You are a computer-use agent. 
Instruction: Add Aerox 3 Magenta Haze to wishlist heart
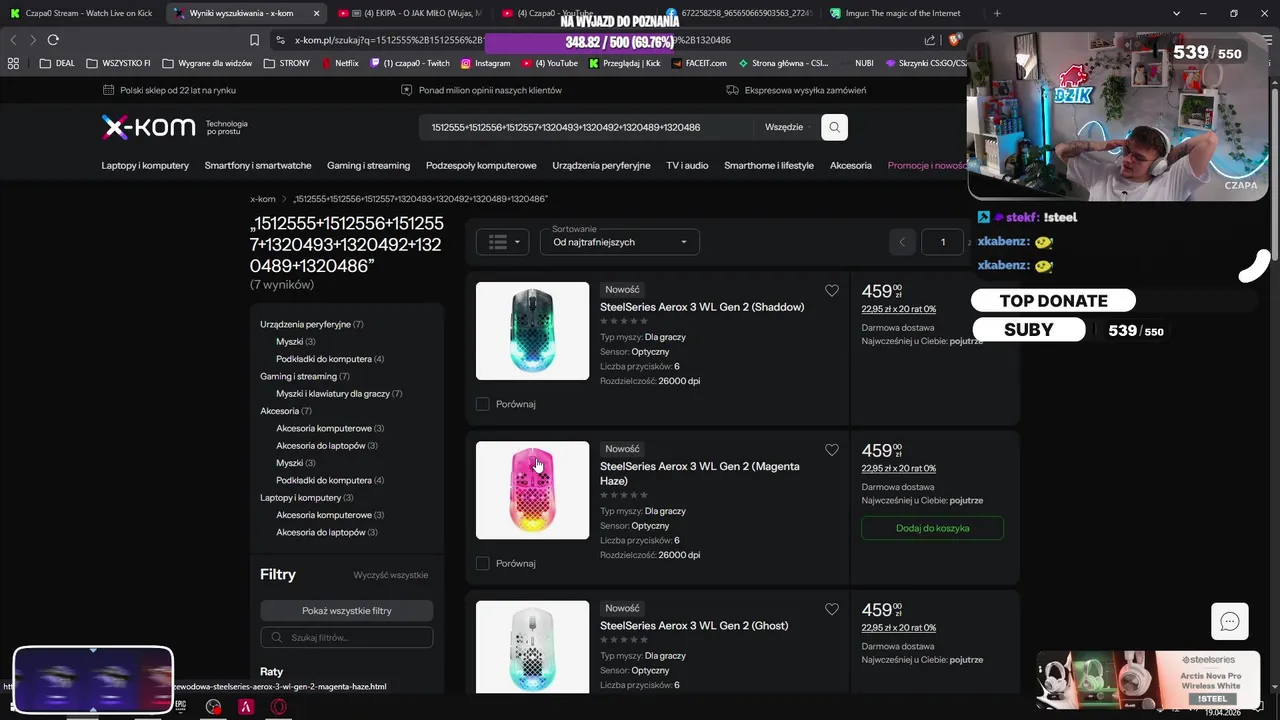tap(832, 450)
